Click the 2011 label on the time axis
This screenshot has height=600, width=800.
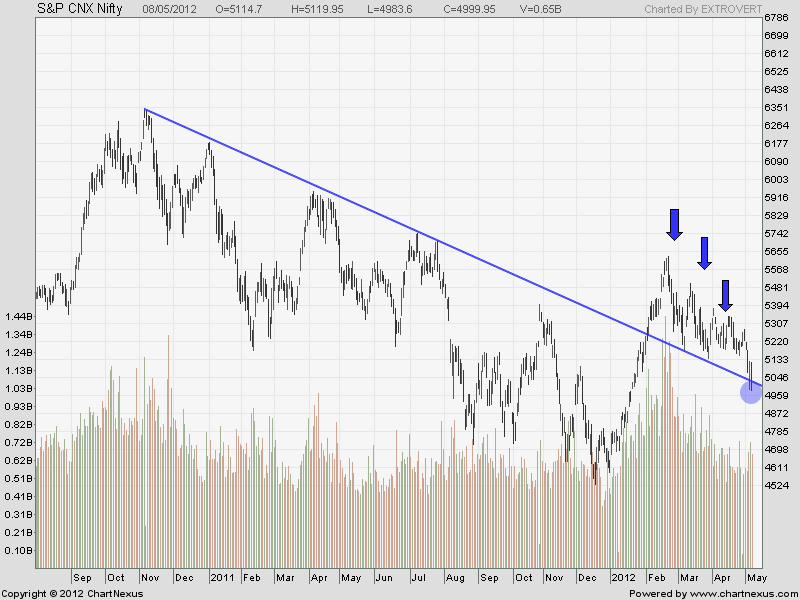coord(222,578)
